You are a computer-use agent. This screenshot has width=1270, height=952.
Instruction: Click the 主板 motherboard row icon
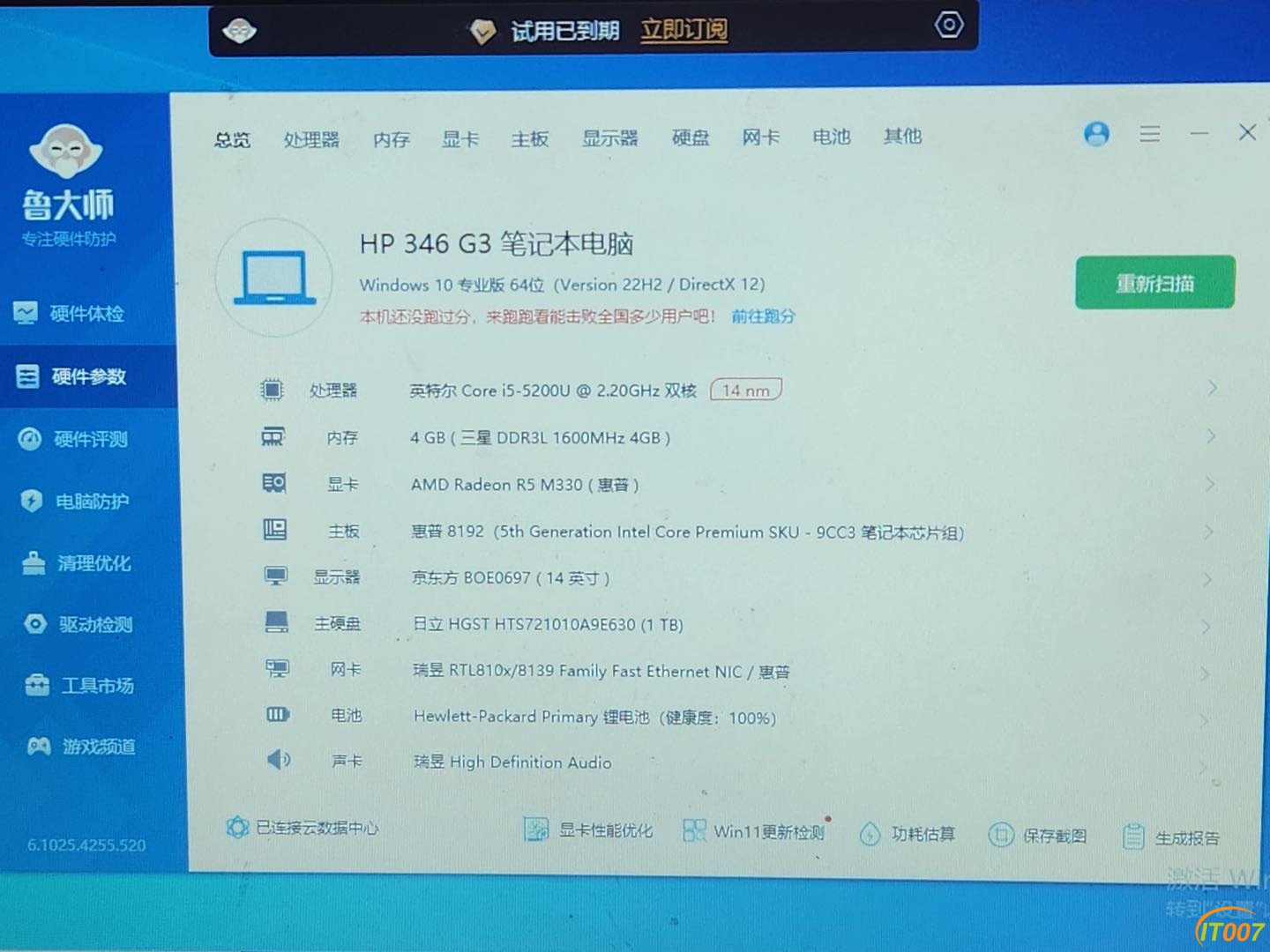[x=275, y=530]
